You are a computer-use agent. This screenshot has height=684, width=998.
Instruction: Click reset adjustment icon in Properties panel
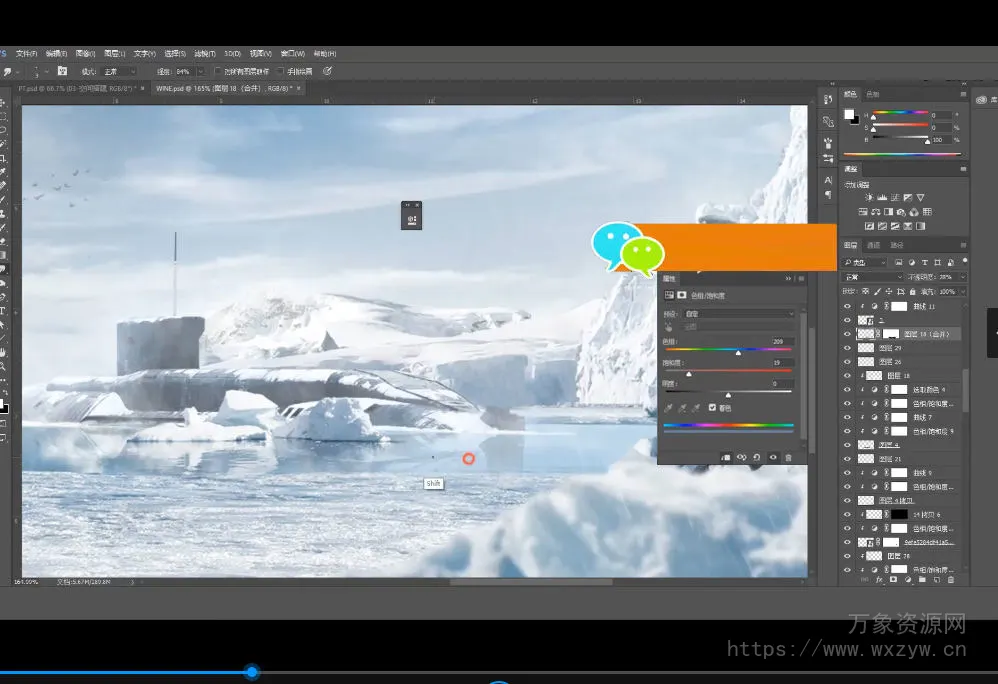coord(757,457)
